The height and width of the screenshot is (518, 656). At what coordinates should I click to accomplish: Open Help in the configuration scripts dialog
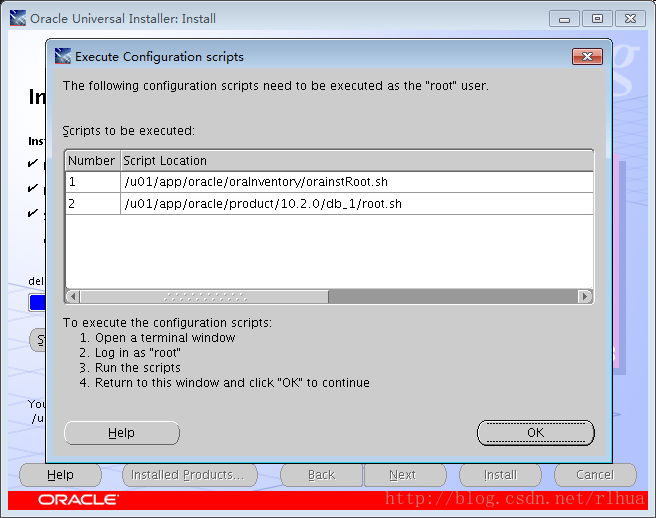122,433
